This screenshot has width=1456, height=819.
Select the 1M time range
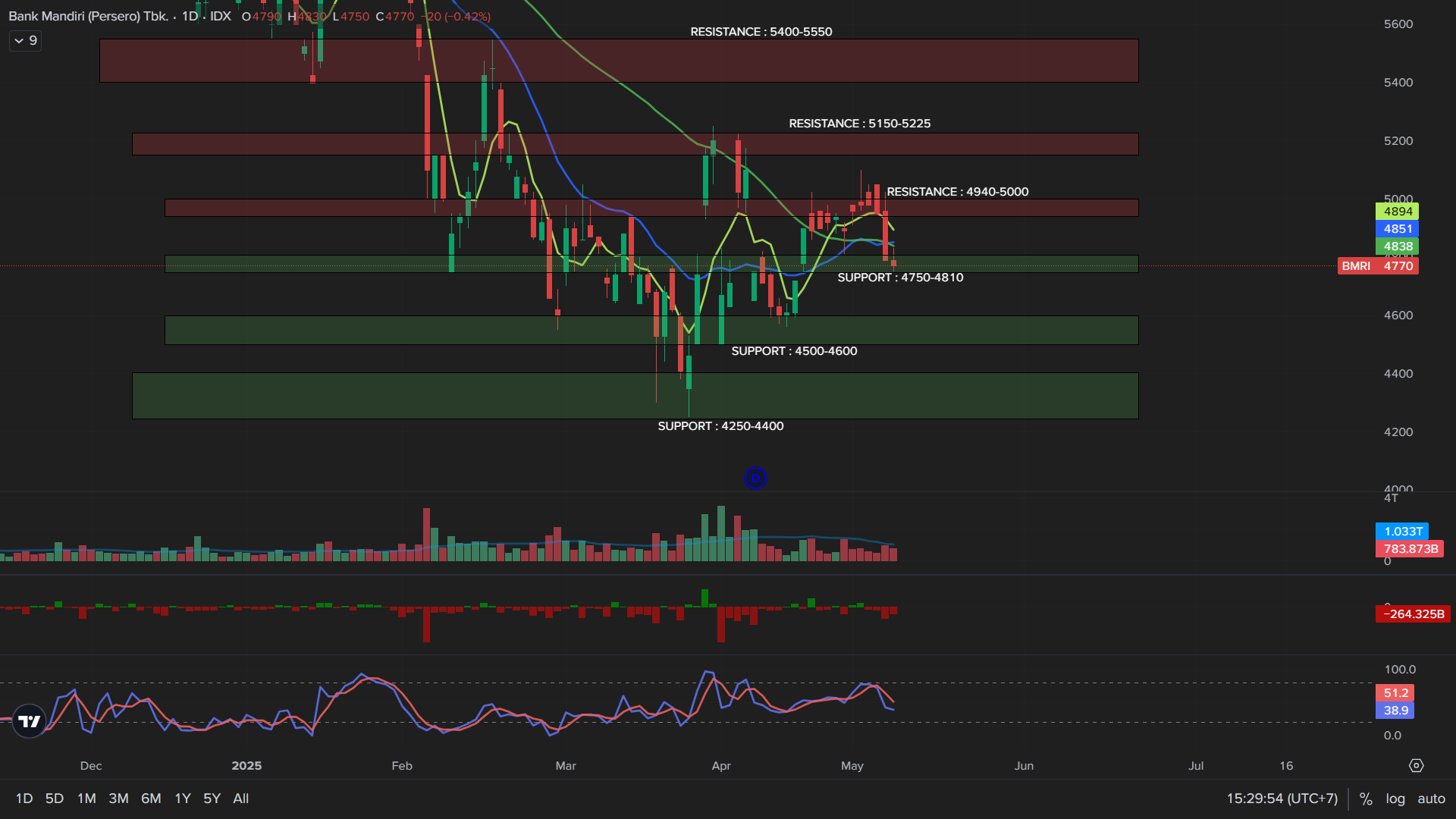click(86, 799)
